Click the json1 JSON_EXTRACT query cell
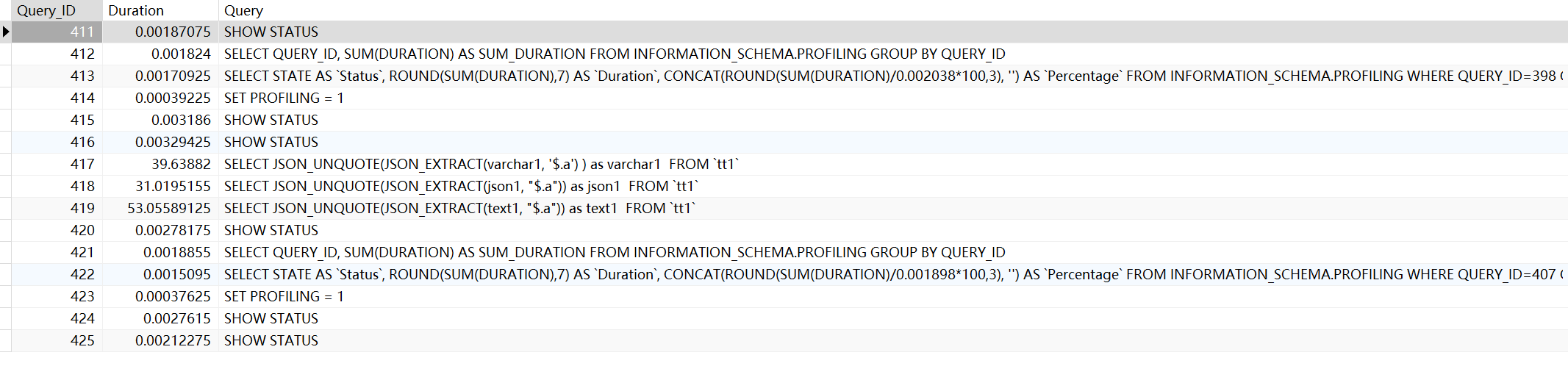The width and height of the screenshot is (1568, 380). tap(461, 186)
